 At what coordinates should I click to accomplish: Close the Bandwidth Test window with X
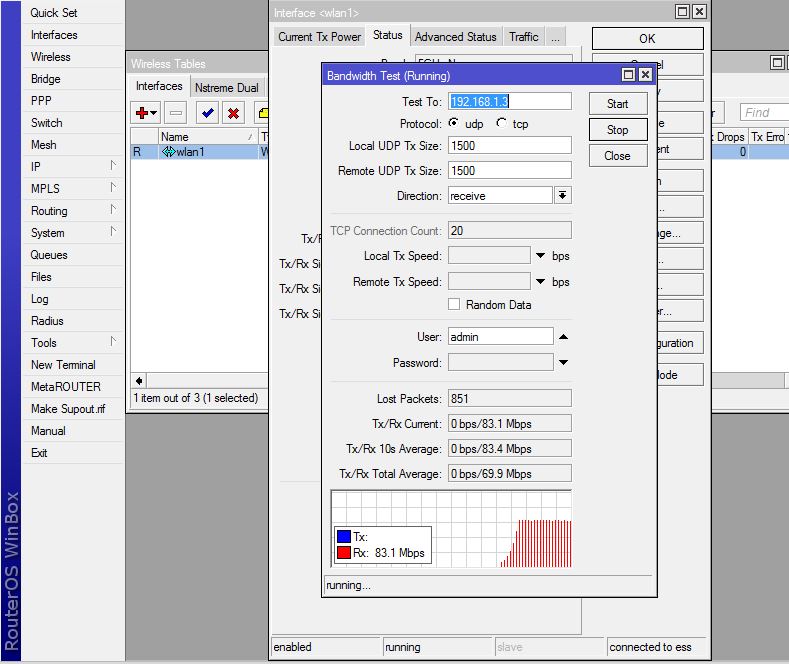click(645, 75)
